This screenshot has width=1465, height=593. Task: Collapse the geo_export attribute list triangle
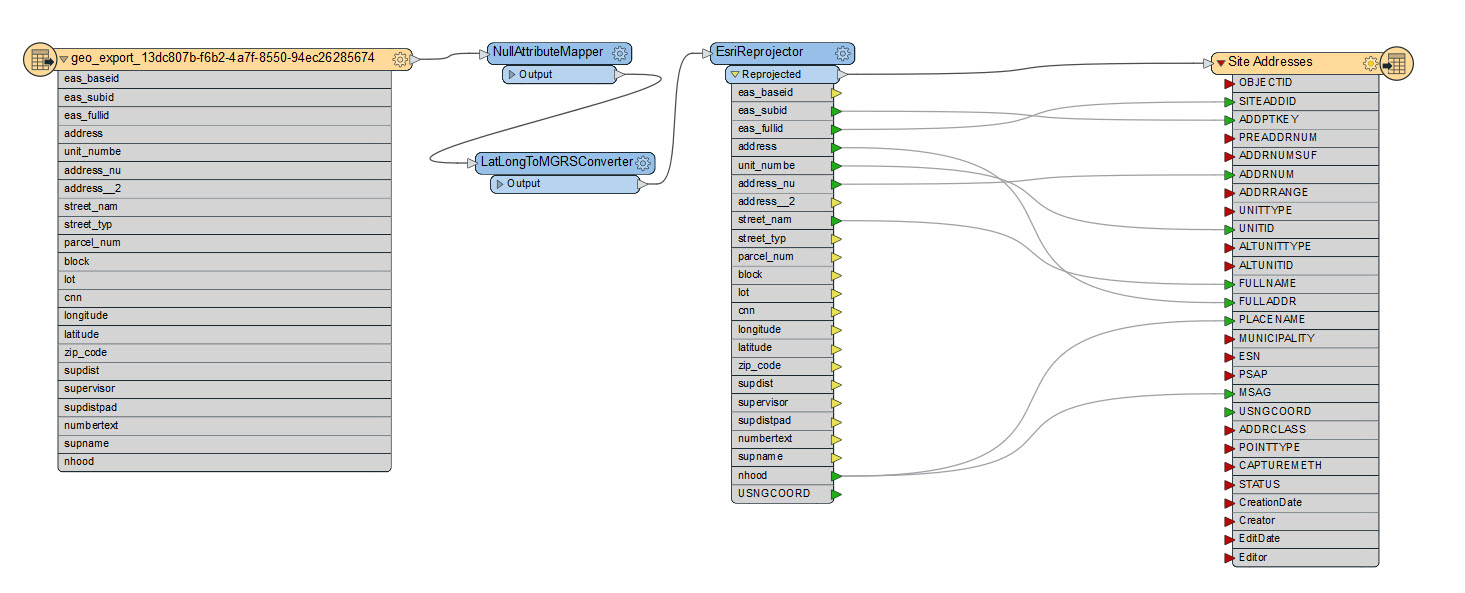click(x=62, y=60)
